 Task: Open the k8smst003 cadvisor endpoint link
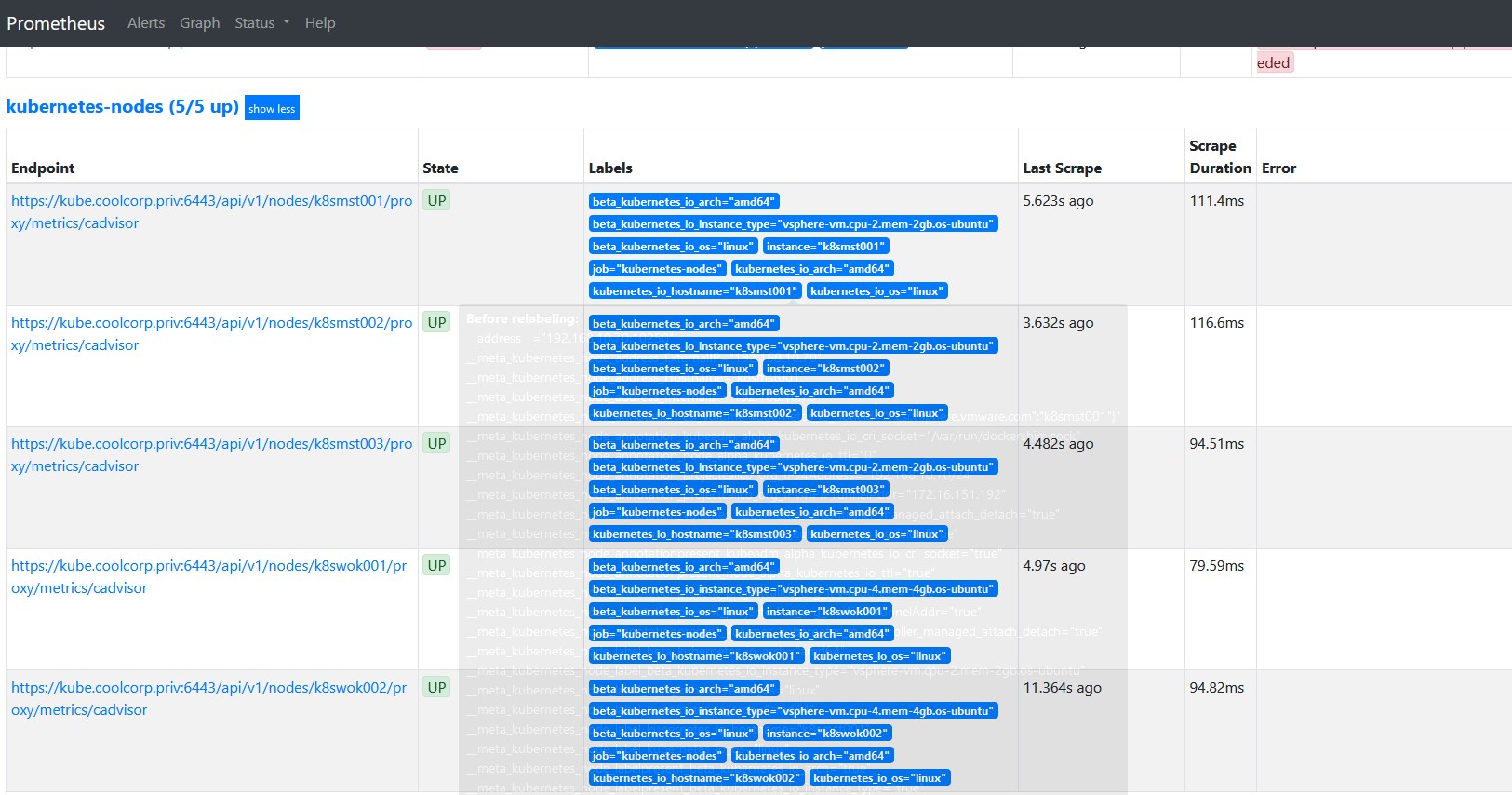211,454
